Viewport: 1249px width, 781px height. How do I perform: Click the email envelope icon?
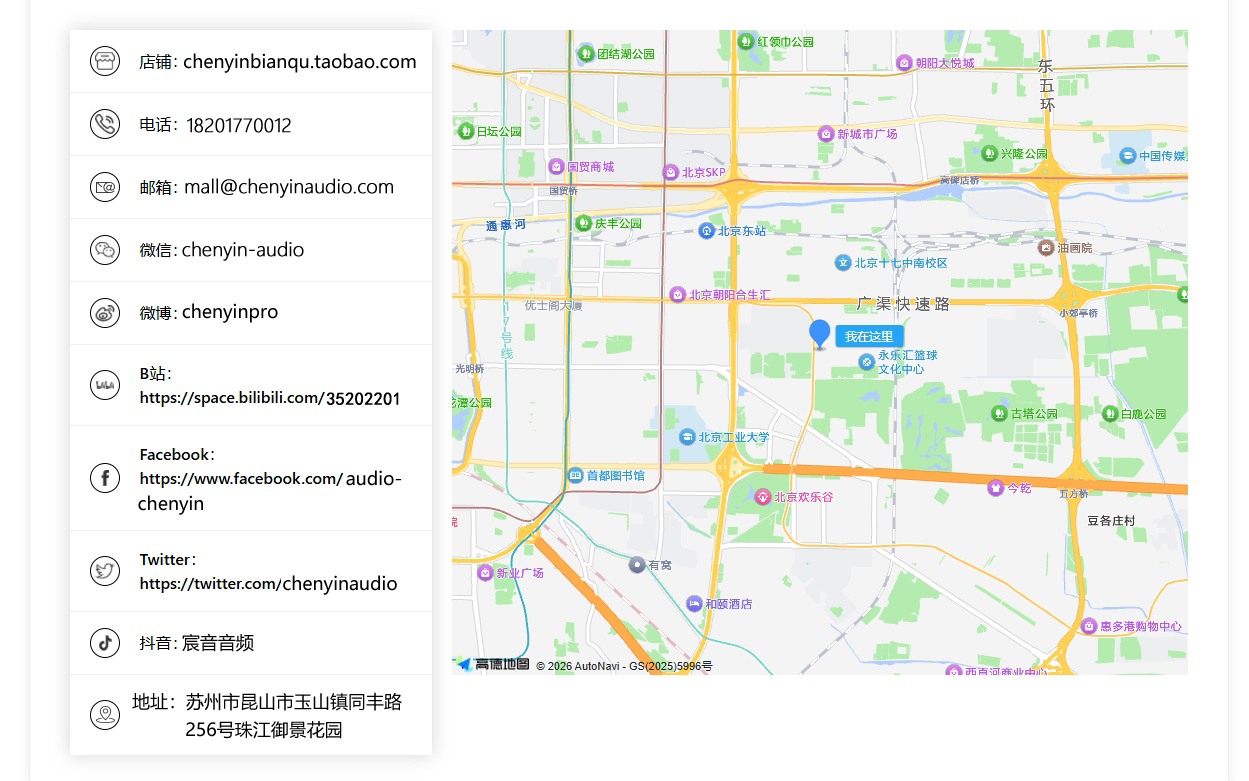click(x=105, y=187)
